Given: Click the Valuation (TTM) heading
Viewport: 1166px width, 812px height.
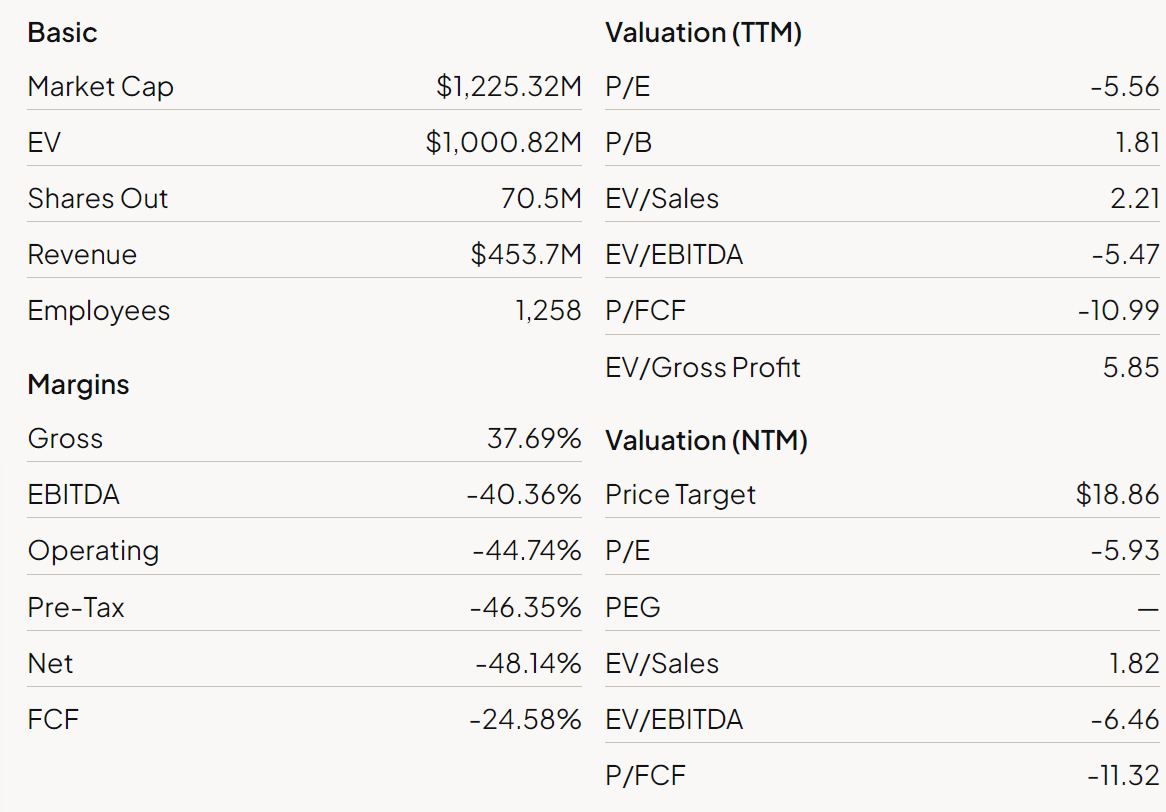Looking at the screenshot, I should click(x=704, y=33).
